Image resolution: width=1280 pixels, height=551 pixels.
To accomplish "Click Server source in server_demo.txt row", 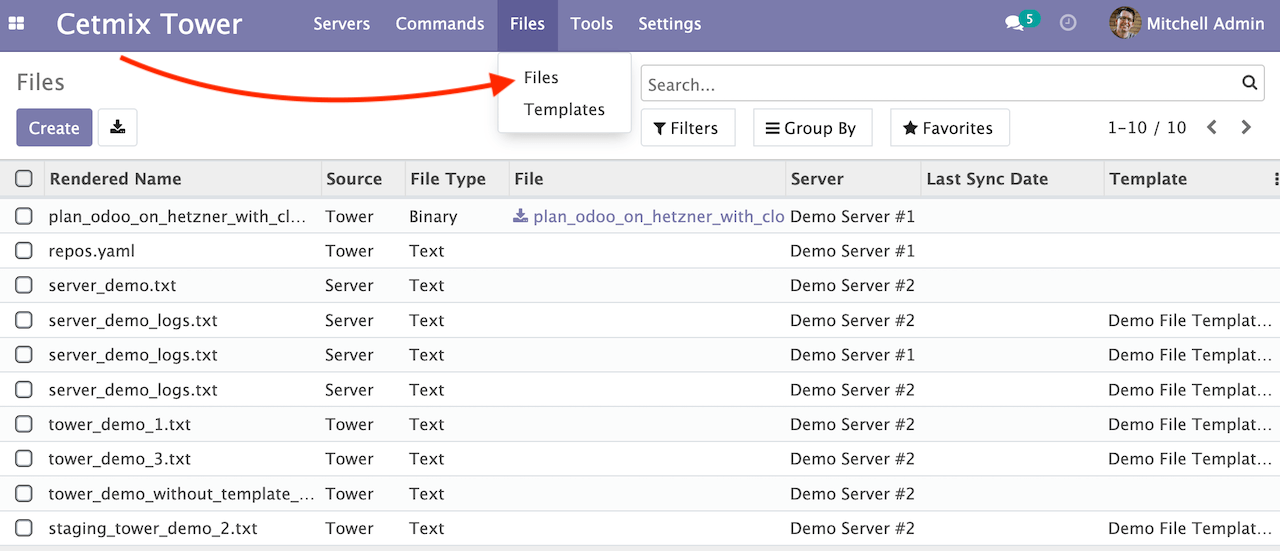I will [349, 285].
